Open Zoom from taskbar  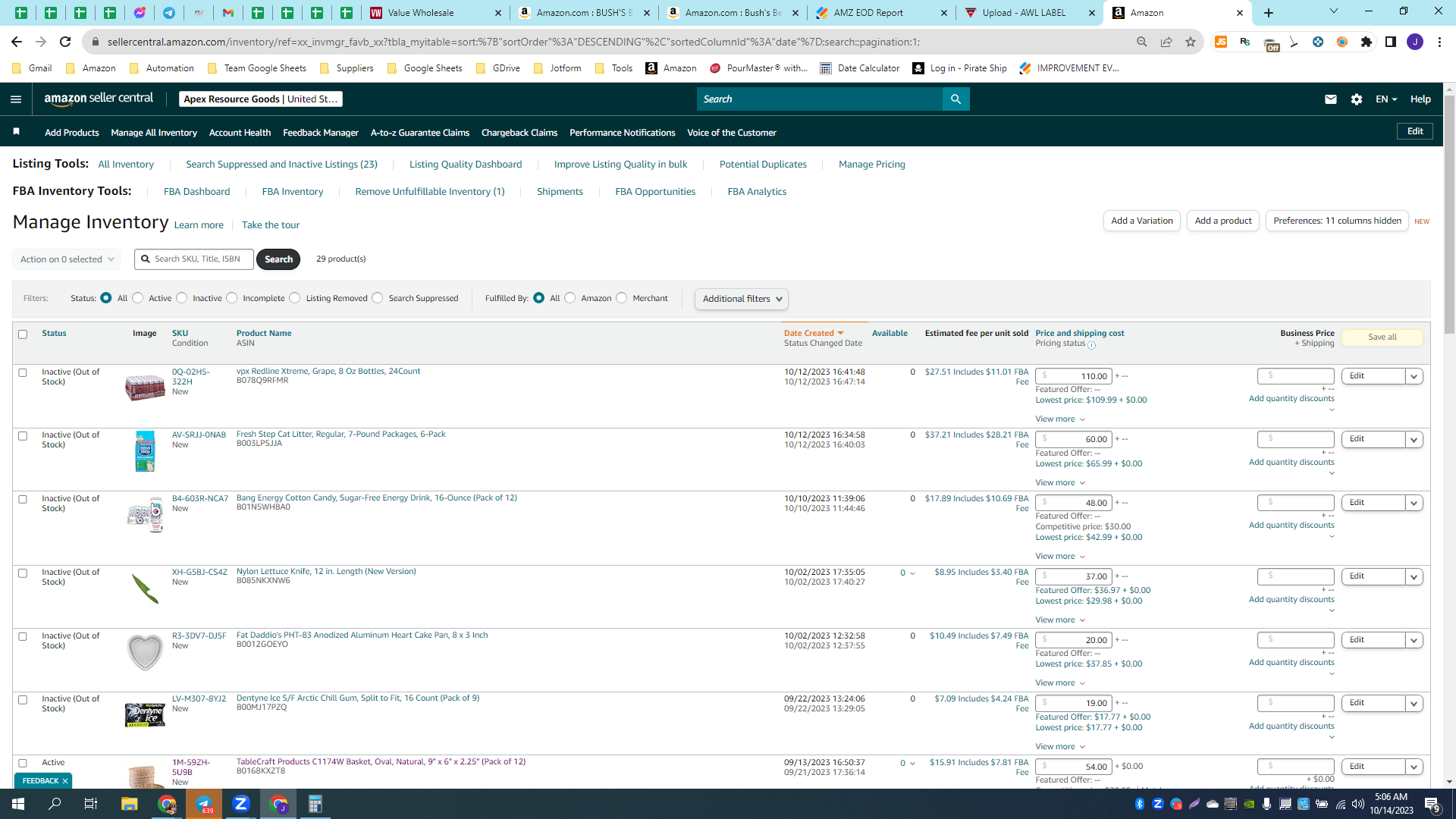pyautogui.click(x=241, y=804)
